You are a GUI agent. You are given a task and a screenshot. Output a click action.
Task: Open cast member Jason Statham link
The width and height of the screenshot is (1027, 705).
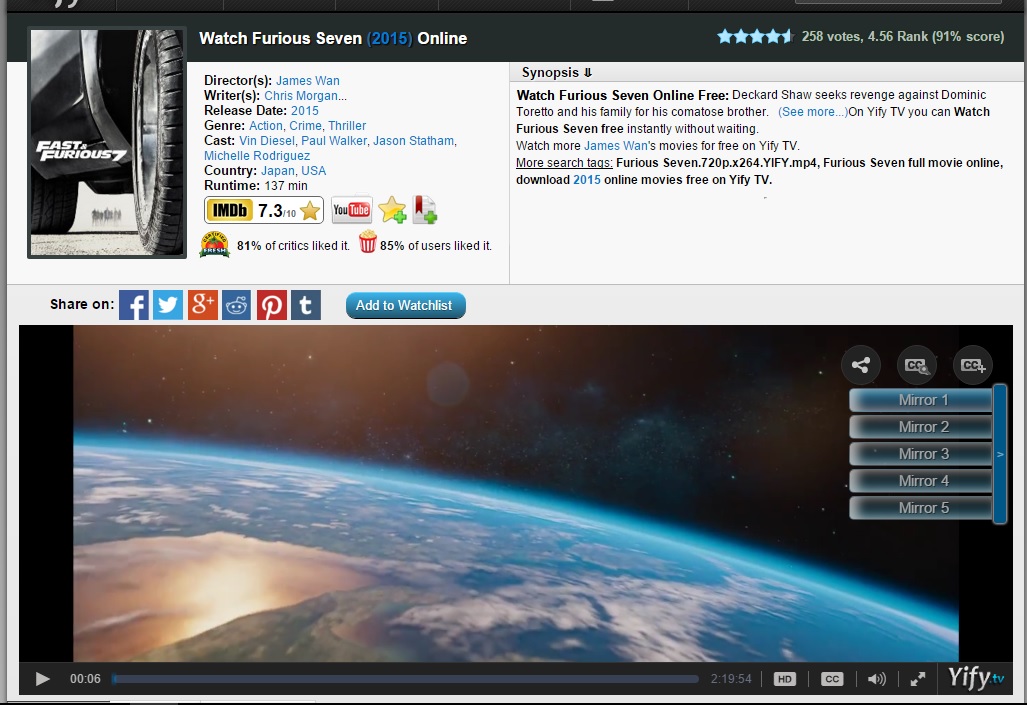(x=413, y=141)
